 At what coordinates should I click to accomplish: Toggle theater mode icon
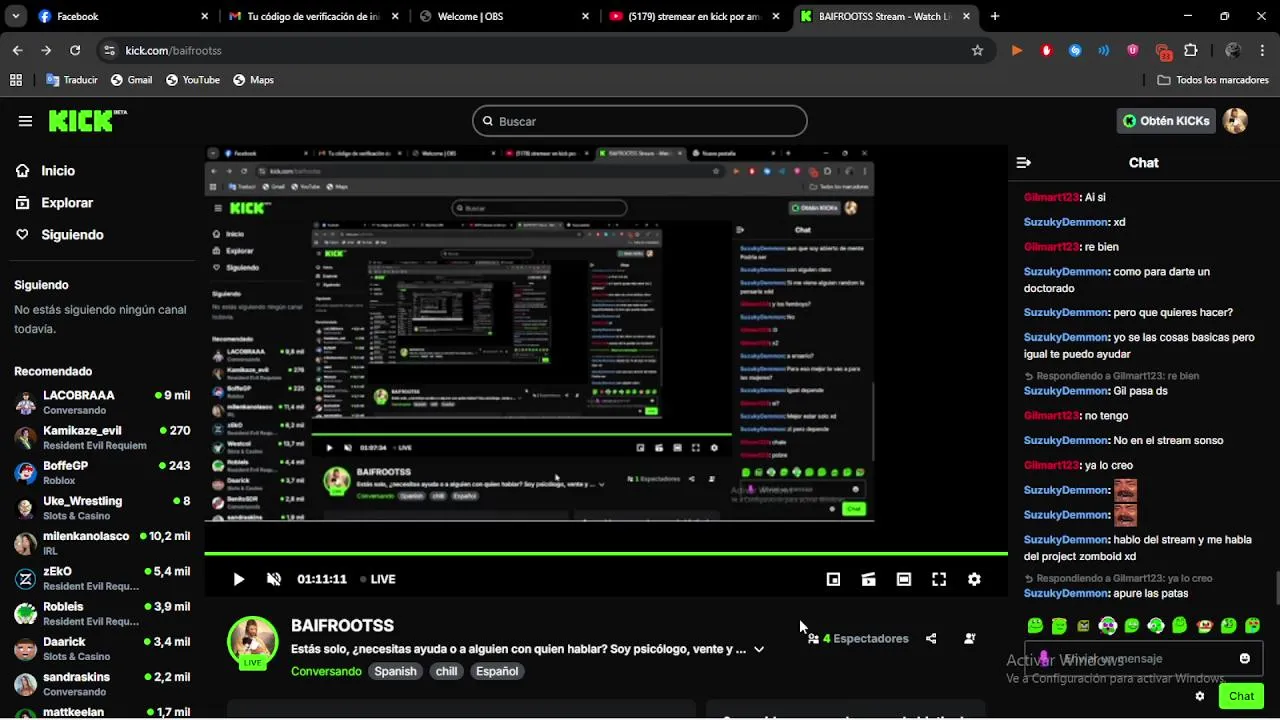[904, 579]
